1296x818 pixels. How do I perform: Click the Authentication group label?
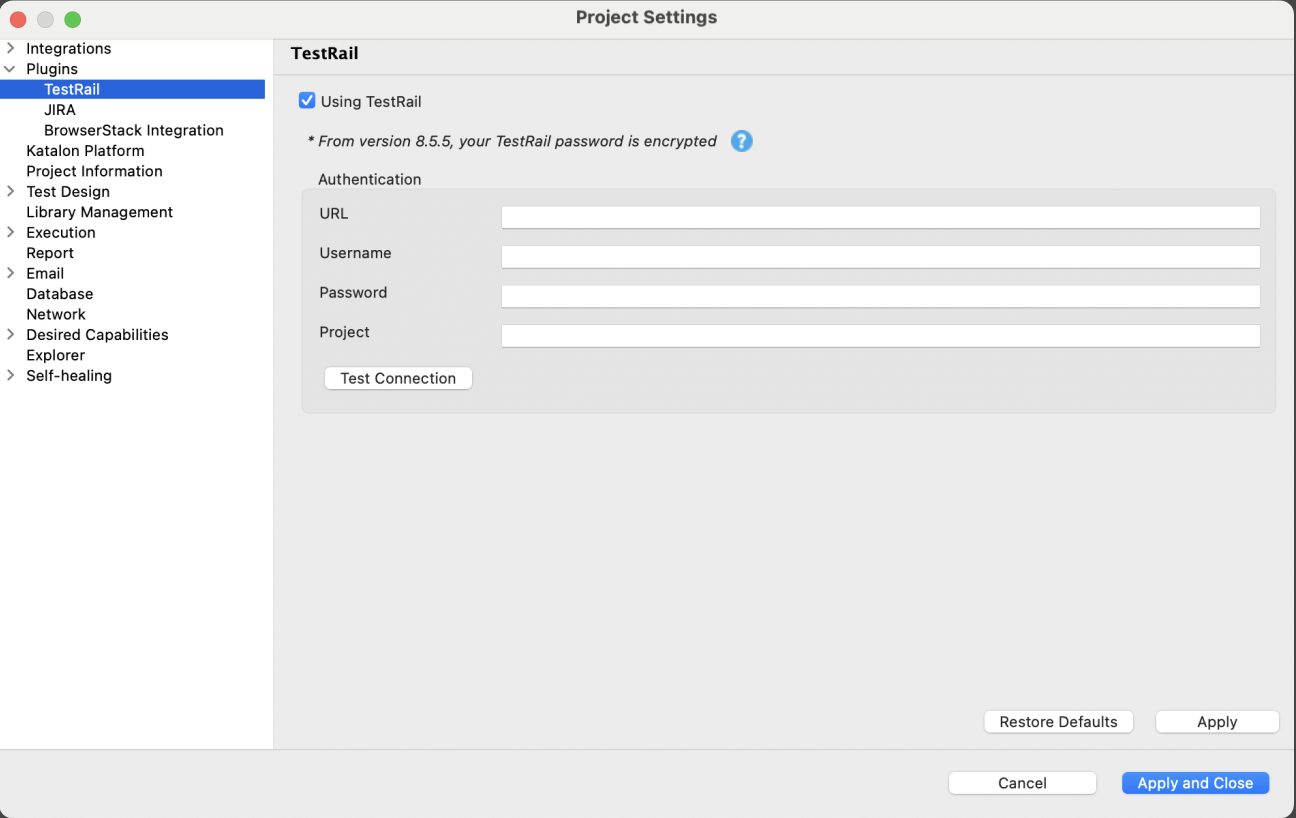[370, 180]
